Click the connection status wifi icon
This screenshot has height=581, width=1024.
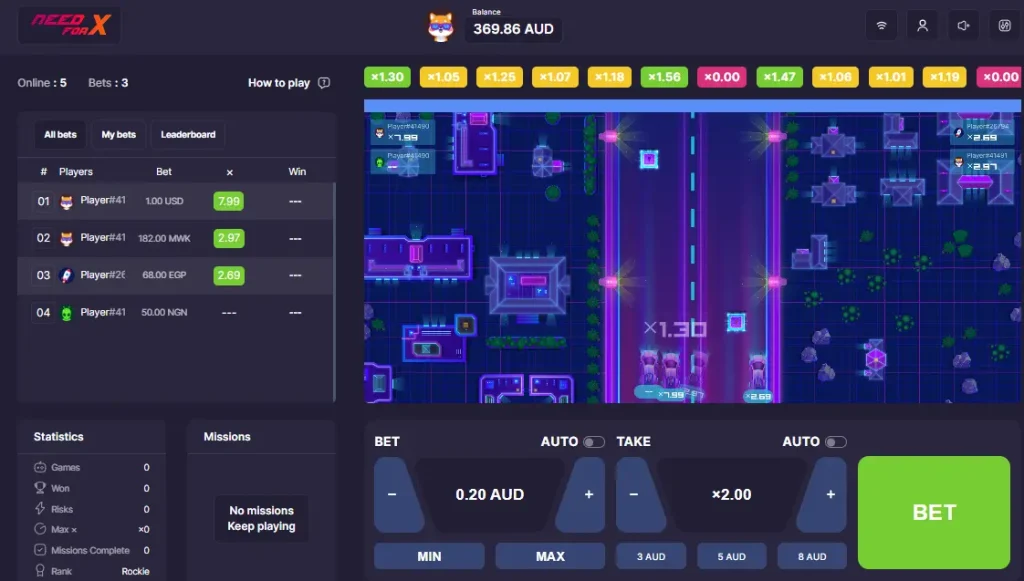(881, 25)
